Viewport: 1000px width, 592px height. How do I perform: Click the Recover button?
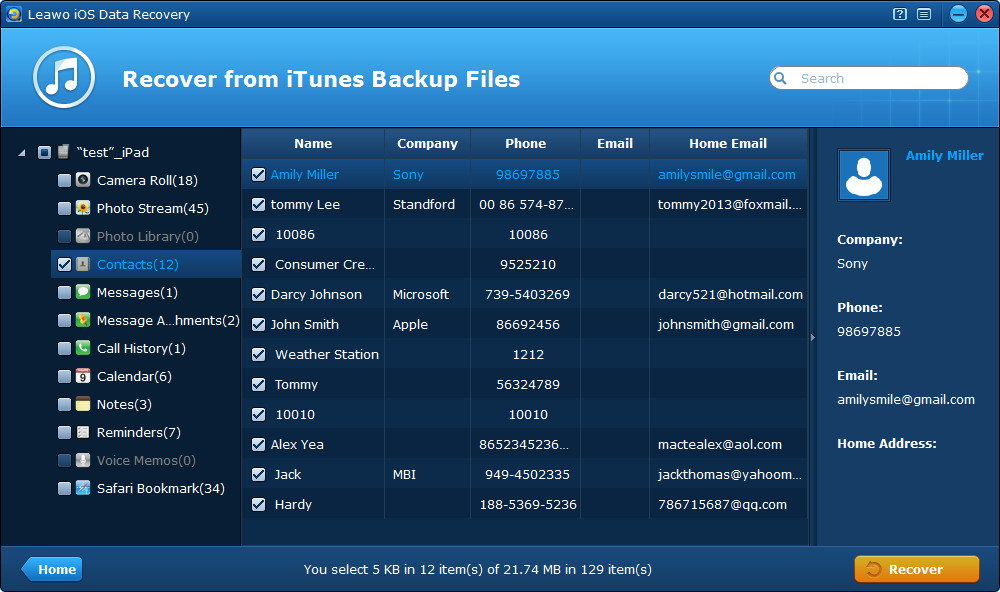tap(916, 569)
